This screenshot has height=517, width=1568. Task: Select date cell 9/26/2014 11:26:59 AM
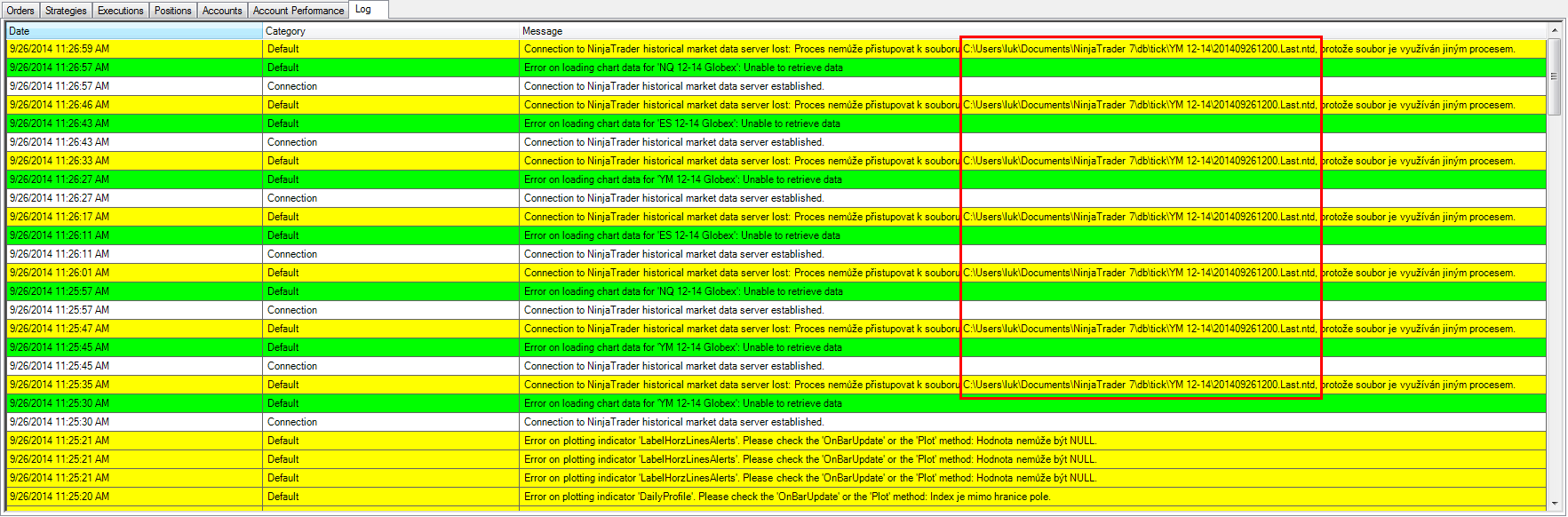[x=134, y=49]
